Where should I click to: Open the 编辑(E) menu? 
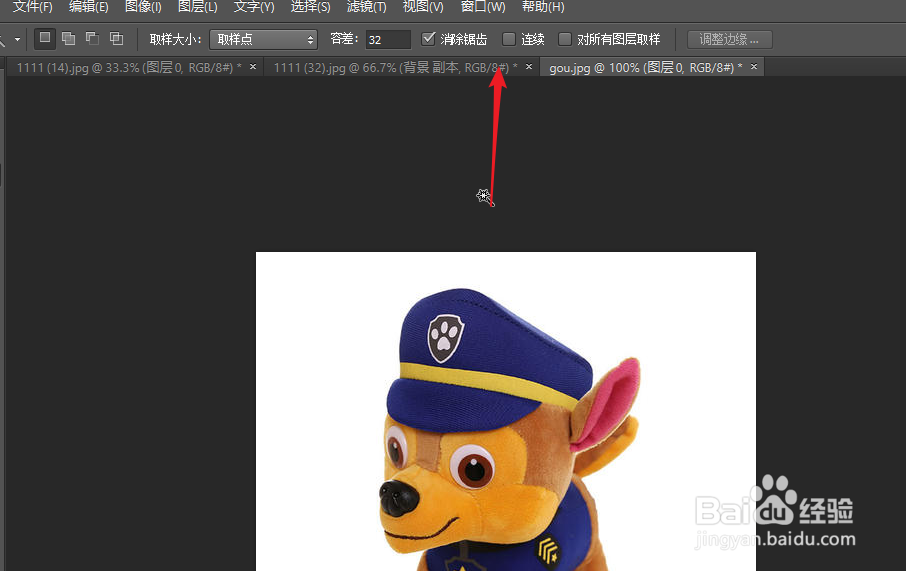click(88, 7)
